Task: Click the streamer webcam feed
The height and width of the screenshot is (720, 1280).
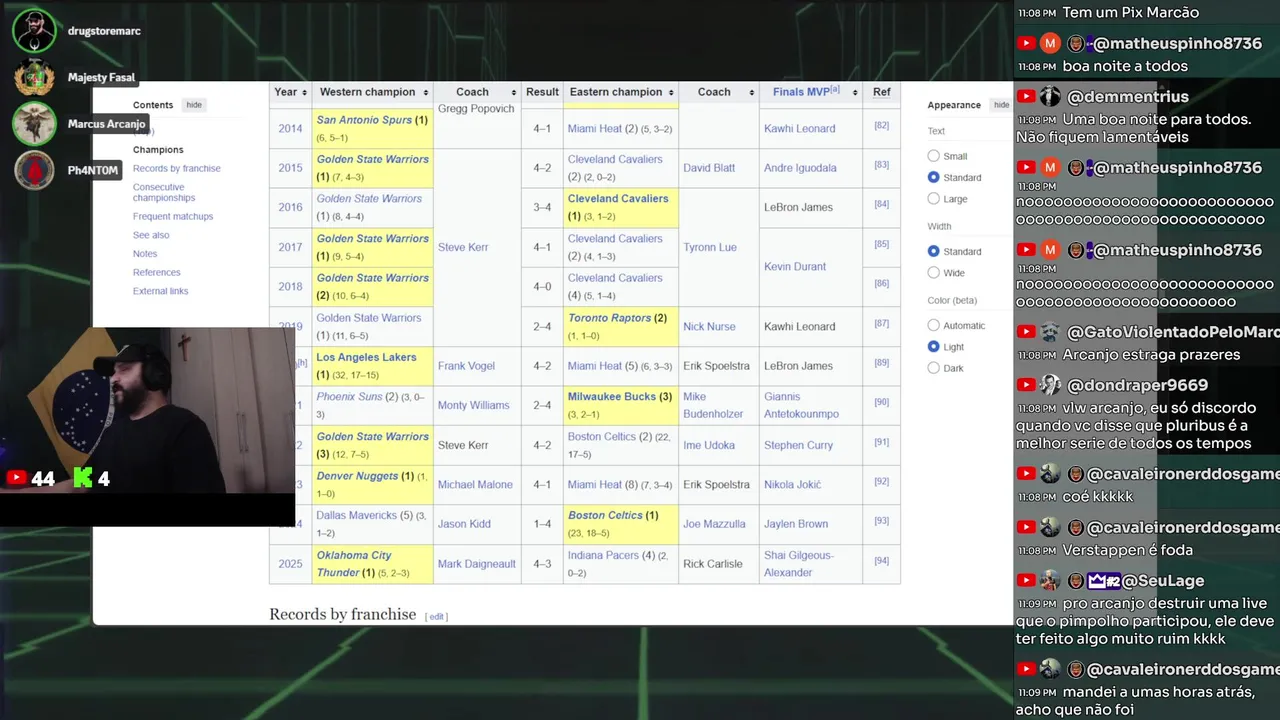Action: coord(147,410)
